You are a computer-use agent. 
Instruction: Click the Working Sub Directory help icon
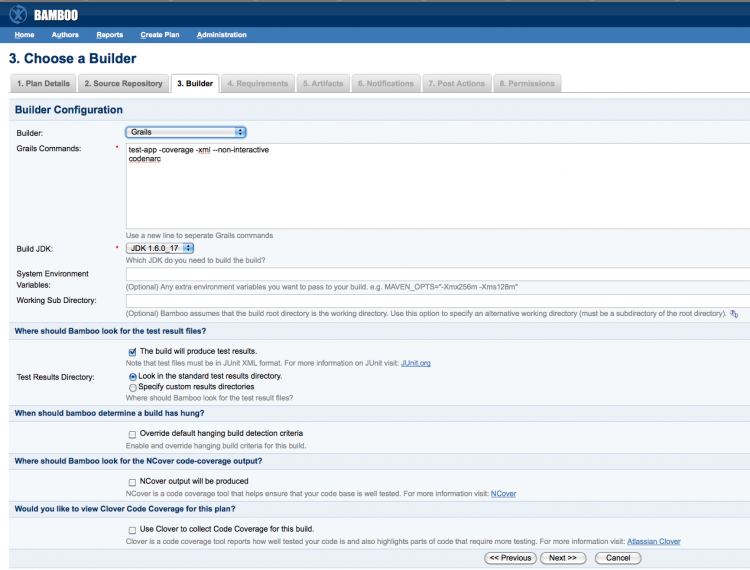(734, 314)
